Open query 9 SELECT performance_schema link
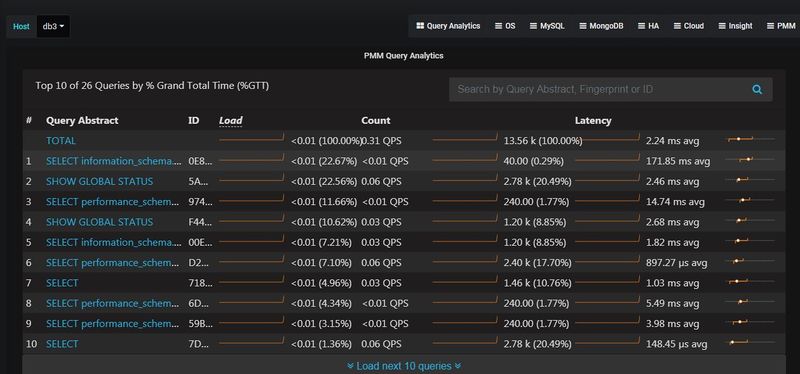Screen dimensions: 800x374 [x=113, y=324]
